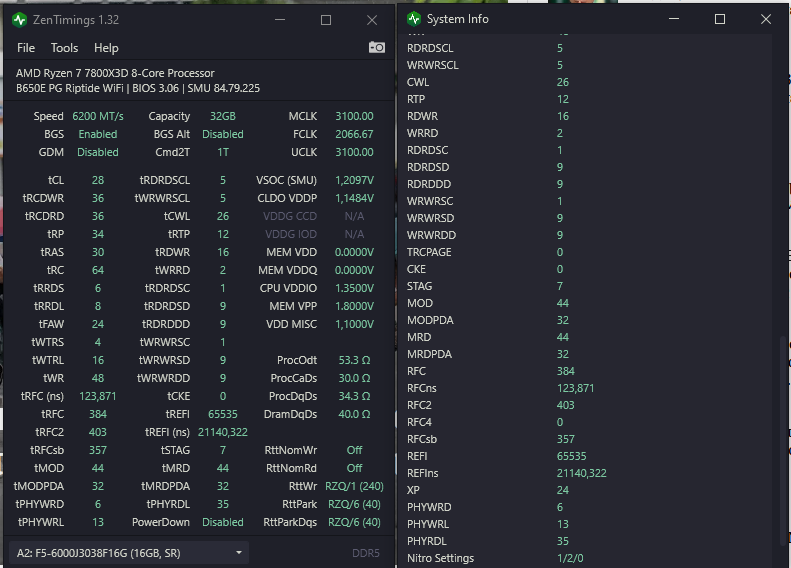Close the ZenTimings window
Image resolution: width=791 pixels, height=568 pixels.
pos(372,20)
